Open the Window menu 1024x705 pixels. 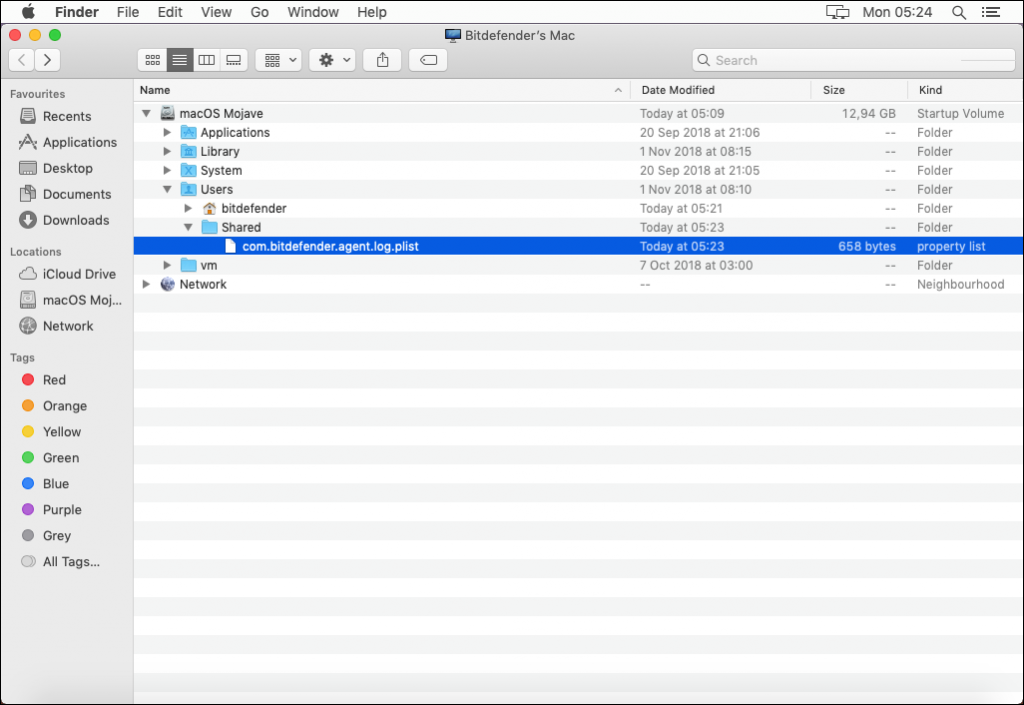(x=313, y=12)
